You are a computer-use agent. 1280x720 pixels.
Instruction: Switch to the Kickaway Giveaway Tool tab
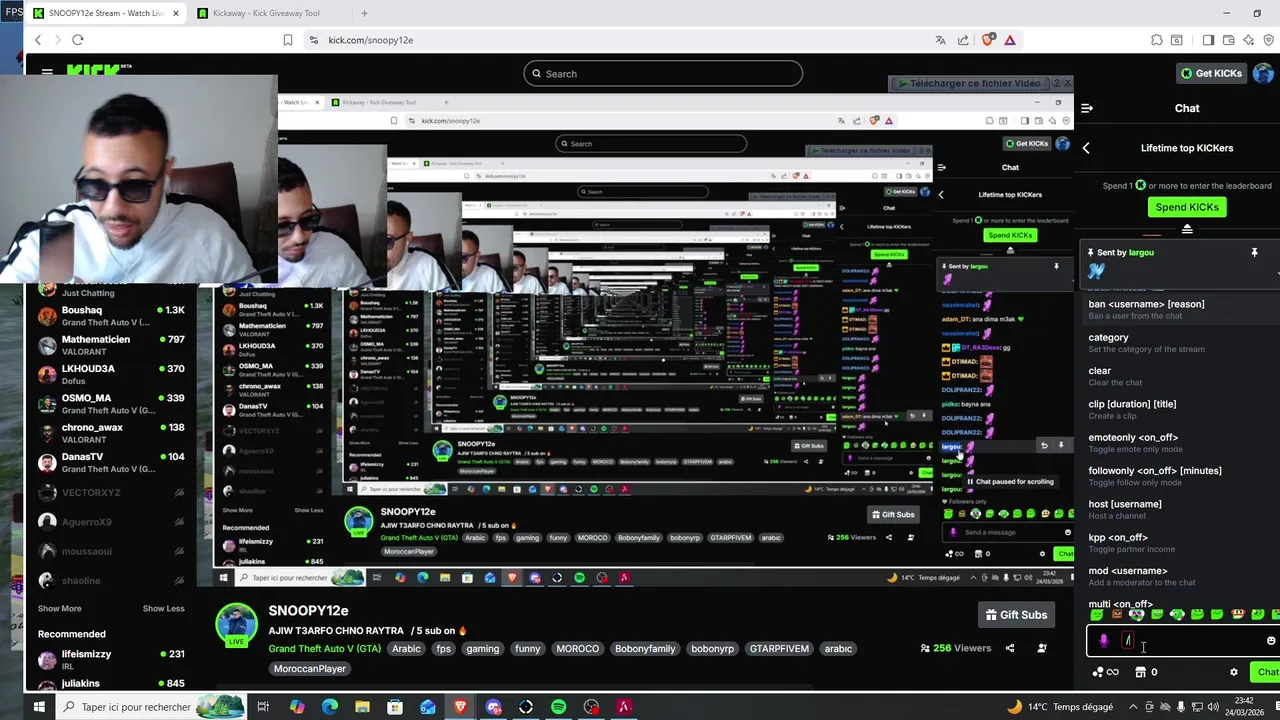pos(265,13)
